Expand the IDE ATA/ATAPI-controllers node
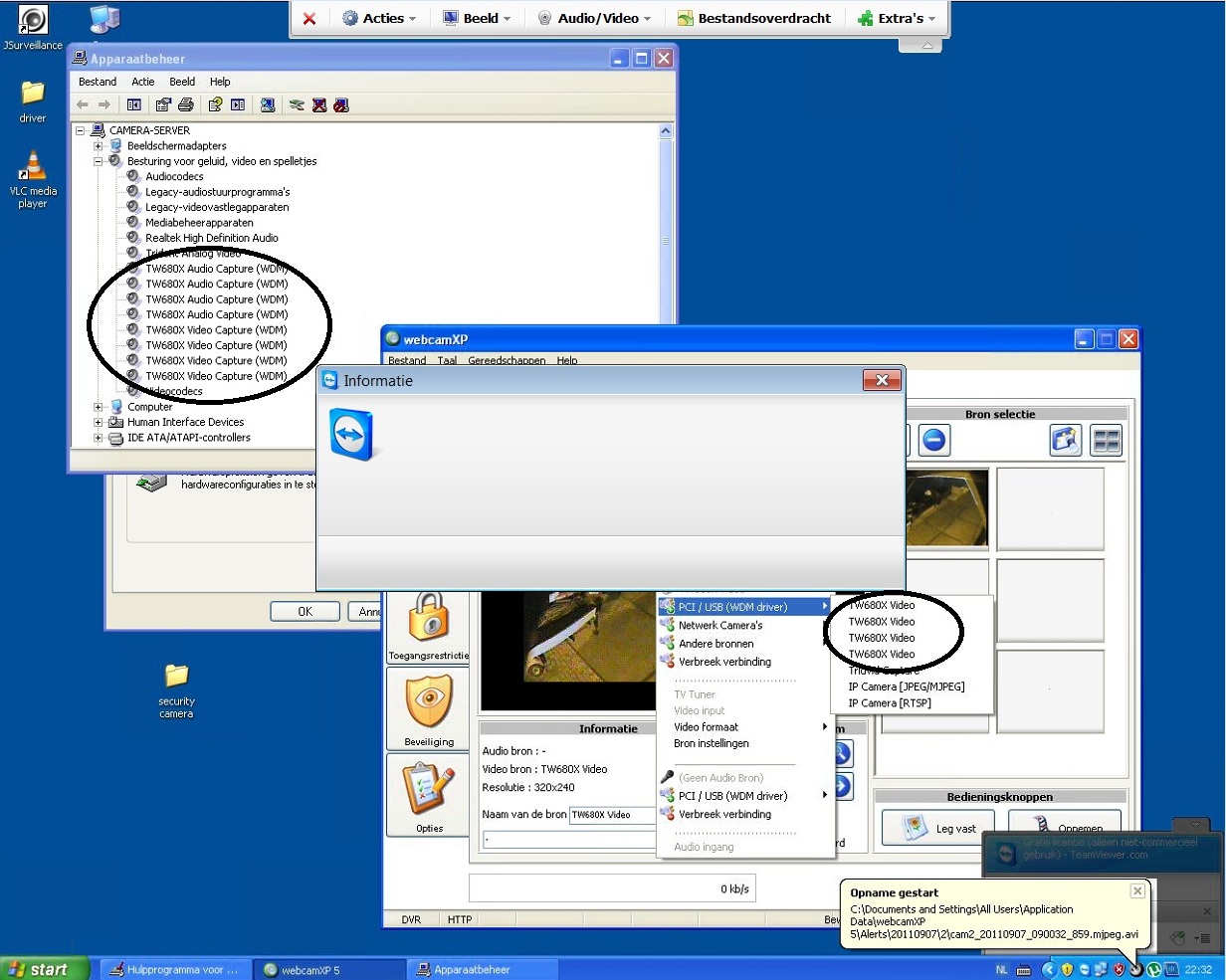Screen dimensions: 1226x980 [99, 438]
